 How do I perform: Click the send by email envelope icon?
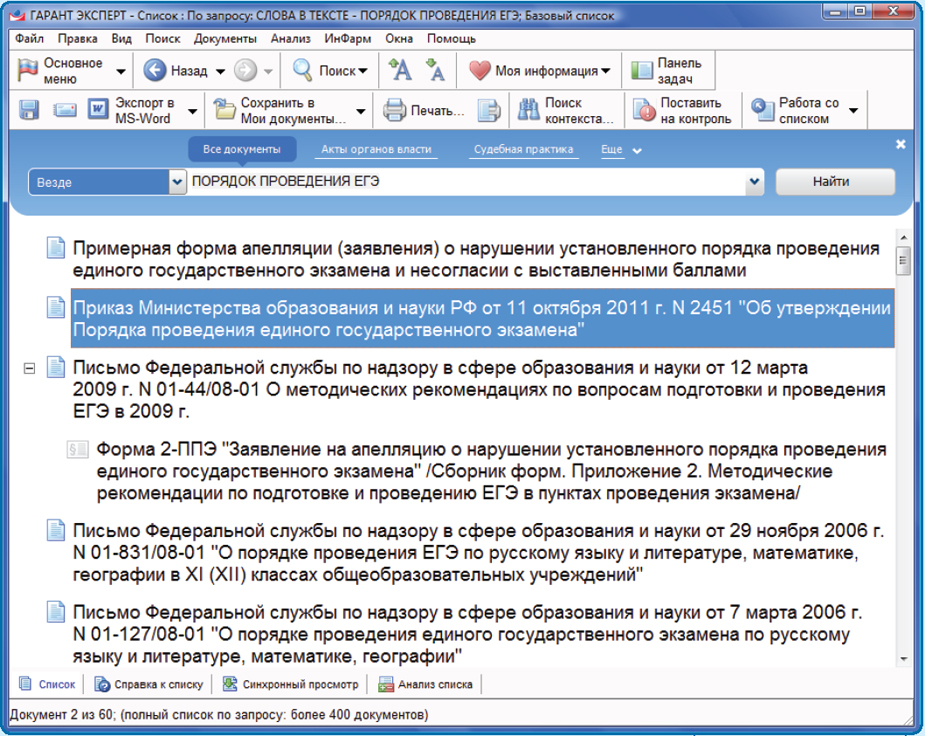coord(65,110)
